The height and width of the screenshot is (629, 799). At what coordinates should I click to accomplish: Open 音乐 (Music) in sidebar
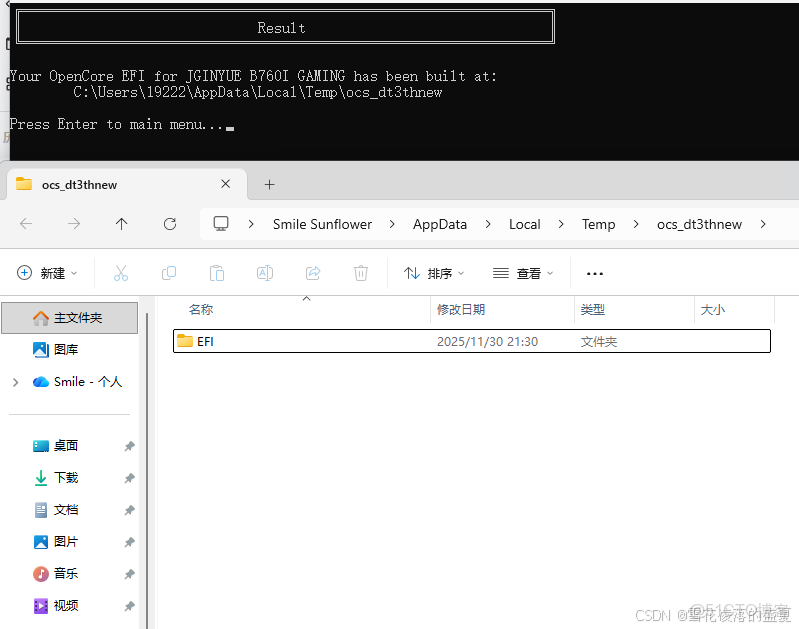56,574
